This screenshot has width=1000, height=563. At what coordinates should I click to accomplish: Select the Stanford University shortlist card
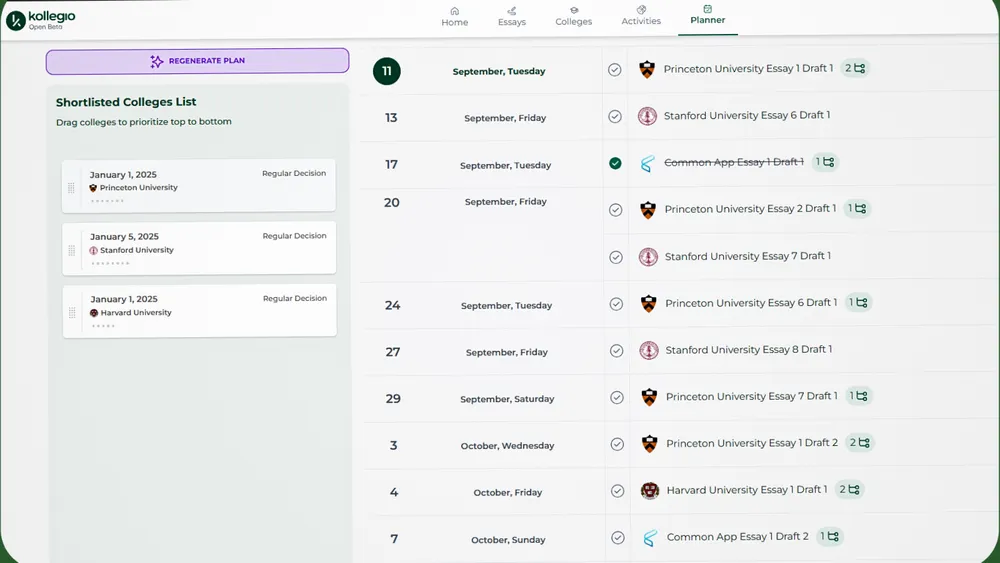coord(199,248)
